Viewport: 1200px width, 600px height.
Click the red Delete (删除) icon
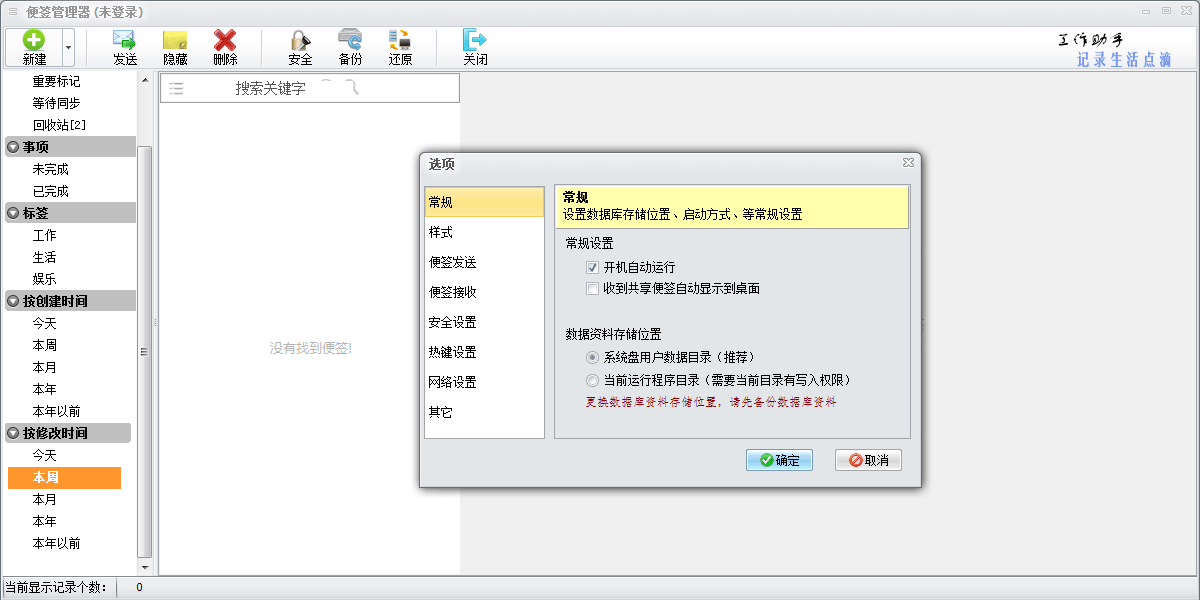tap(225, 41)
